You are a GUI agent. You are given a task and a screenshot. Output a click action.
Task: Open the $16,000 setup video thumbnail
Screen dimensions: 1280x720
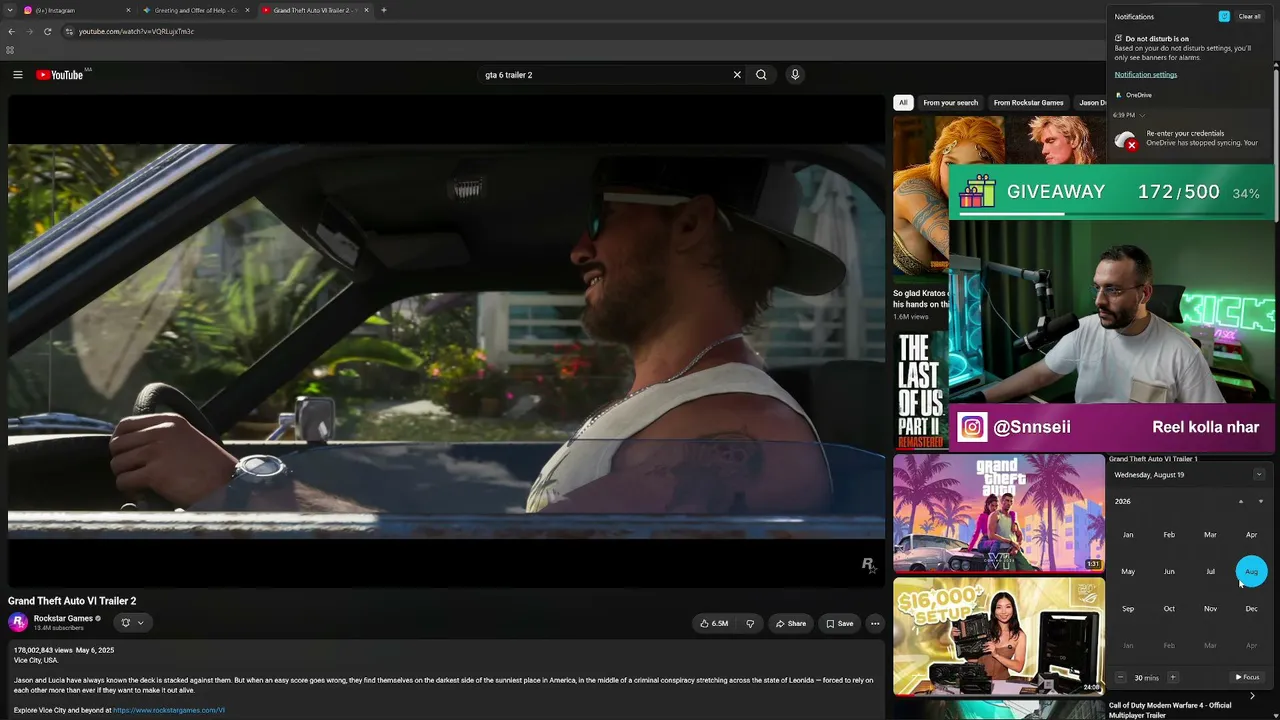pyautogui.click(x=999, y=636)
